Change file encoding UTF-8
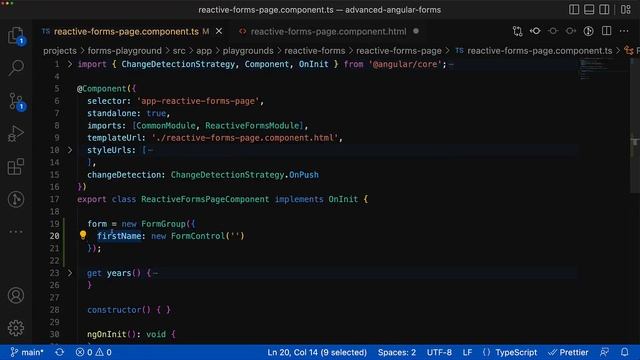The image size is (640, 360). tap(439, 352)
